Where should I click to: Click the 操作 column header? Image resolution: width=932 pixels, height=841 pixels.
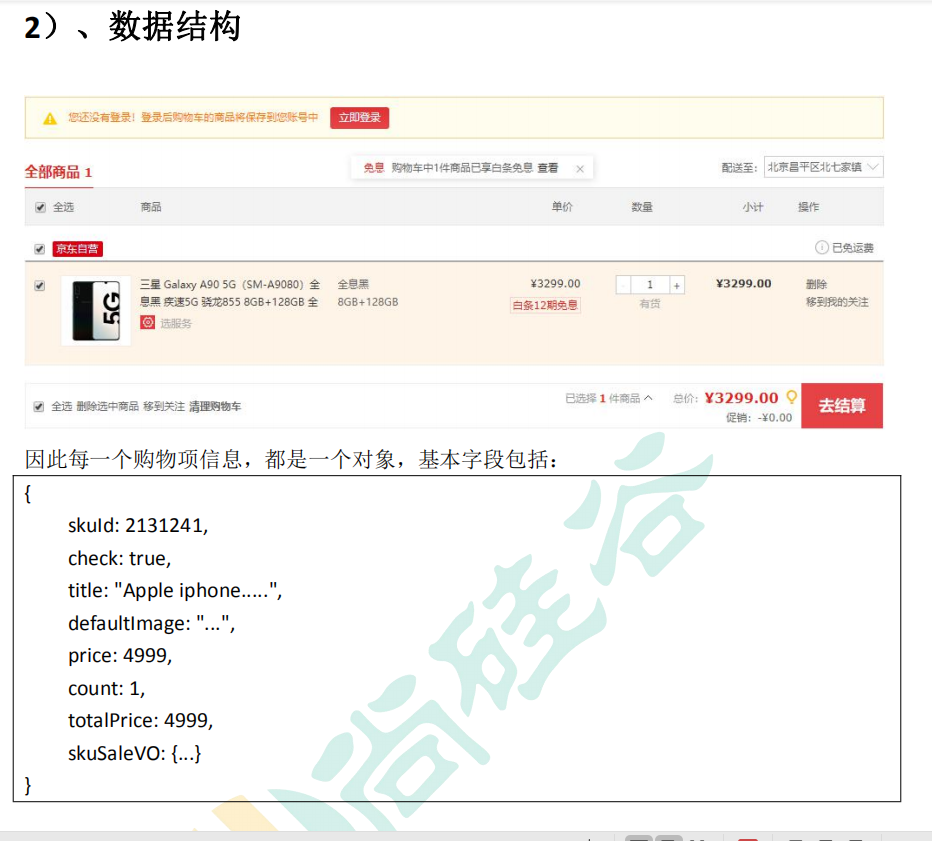(x=808, y=207)
